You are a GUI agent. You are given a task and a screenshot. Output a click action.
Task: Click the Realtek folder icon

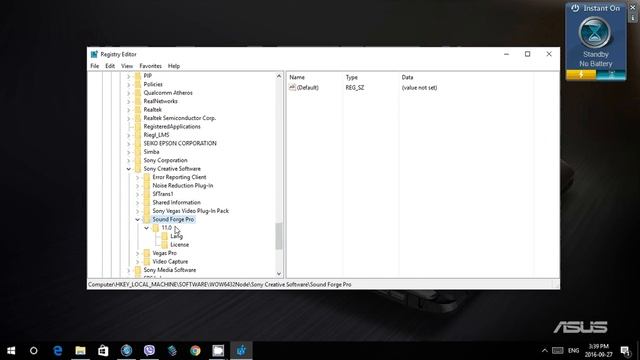[x=138, y=110]
